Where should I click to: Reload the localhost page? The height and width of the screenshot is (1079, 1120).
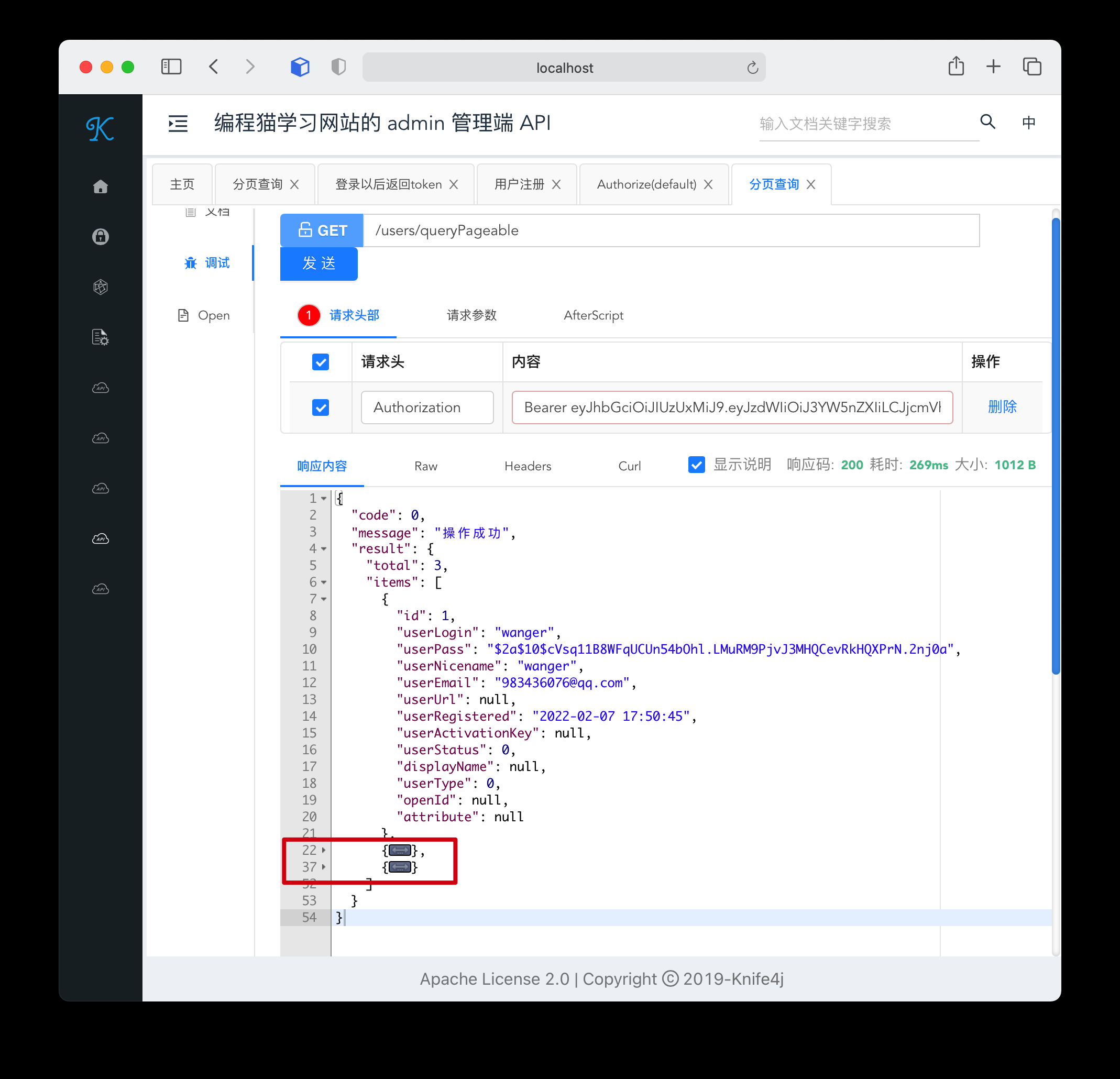[x=753, y=68]
